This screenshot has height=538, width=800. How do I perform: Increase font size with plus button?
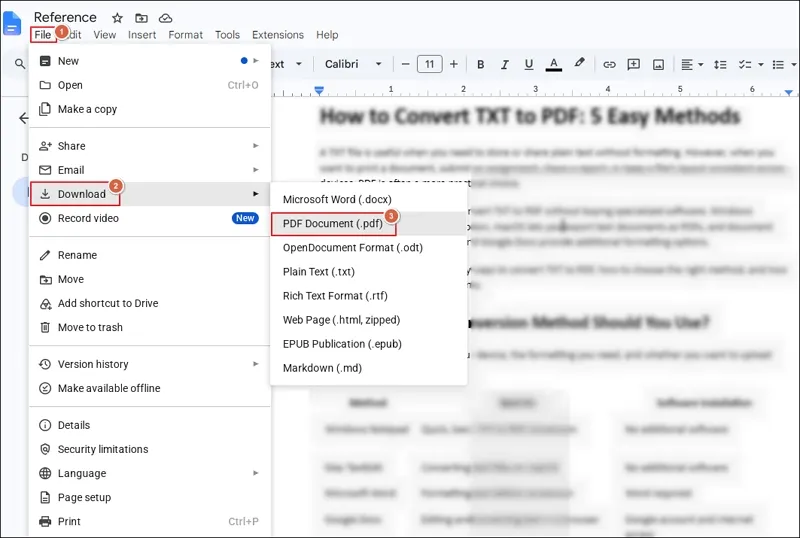tap(454, 64)
